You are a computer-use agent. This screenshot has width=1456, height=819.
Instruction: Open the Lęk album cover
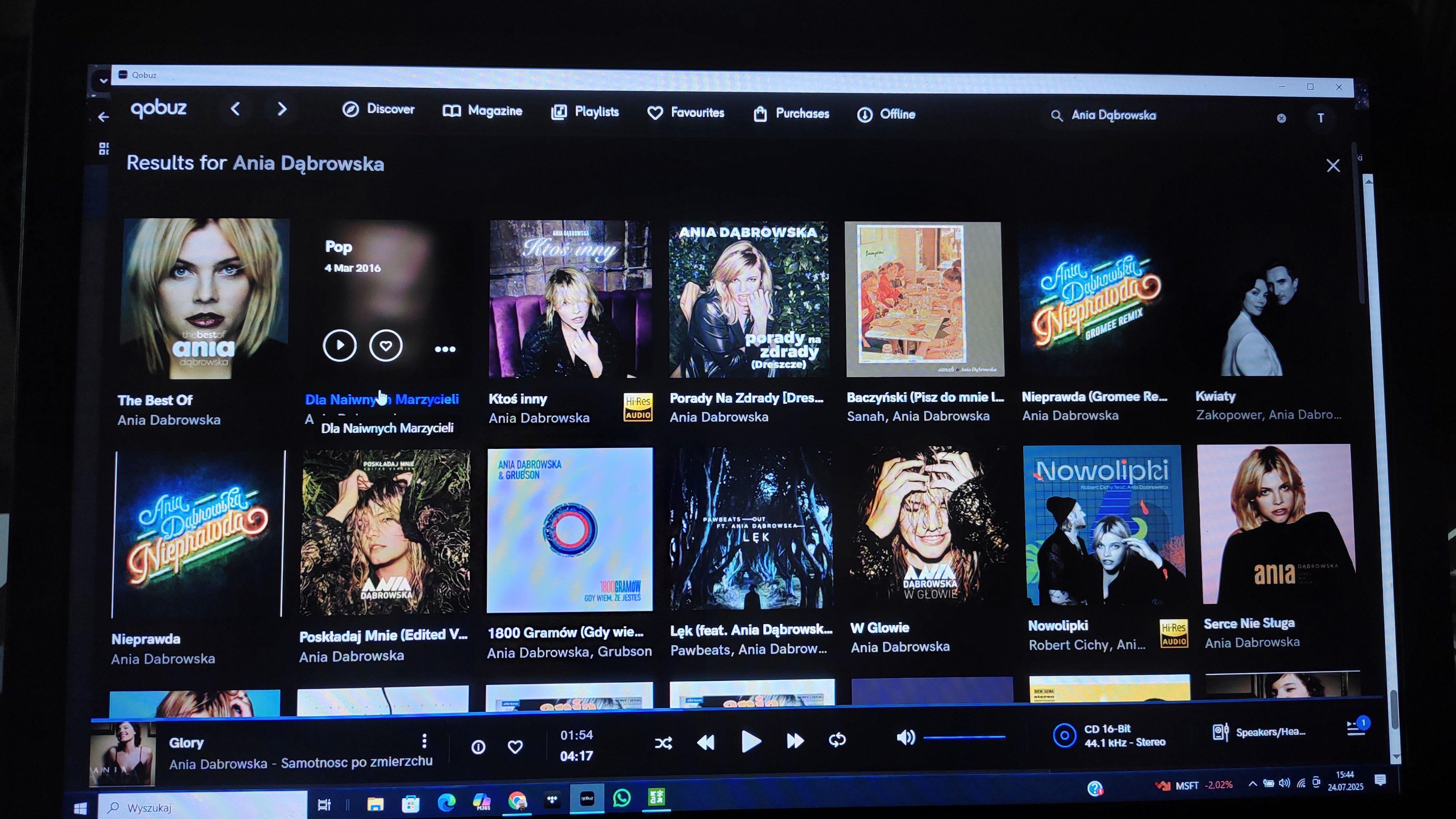point(751,529)
